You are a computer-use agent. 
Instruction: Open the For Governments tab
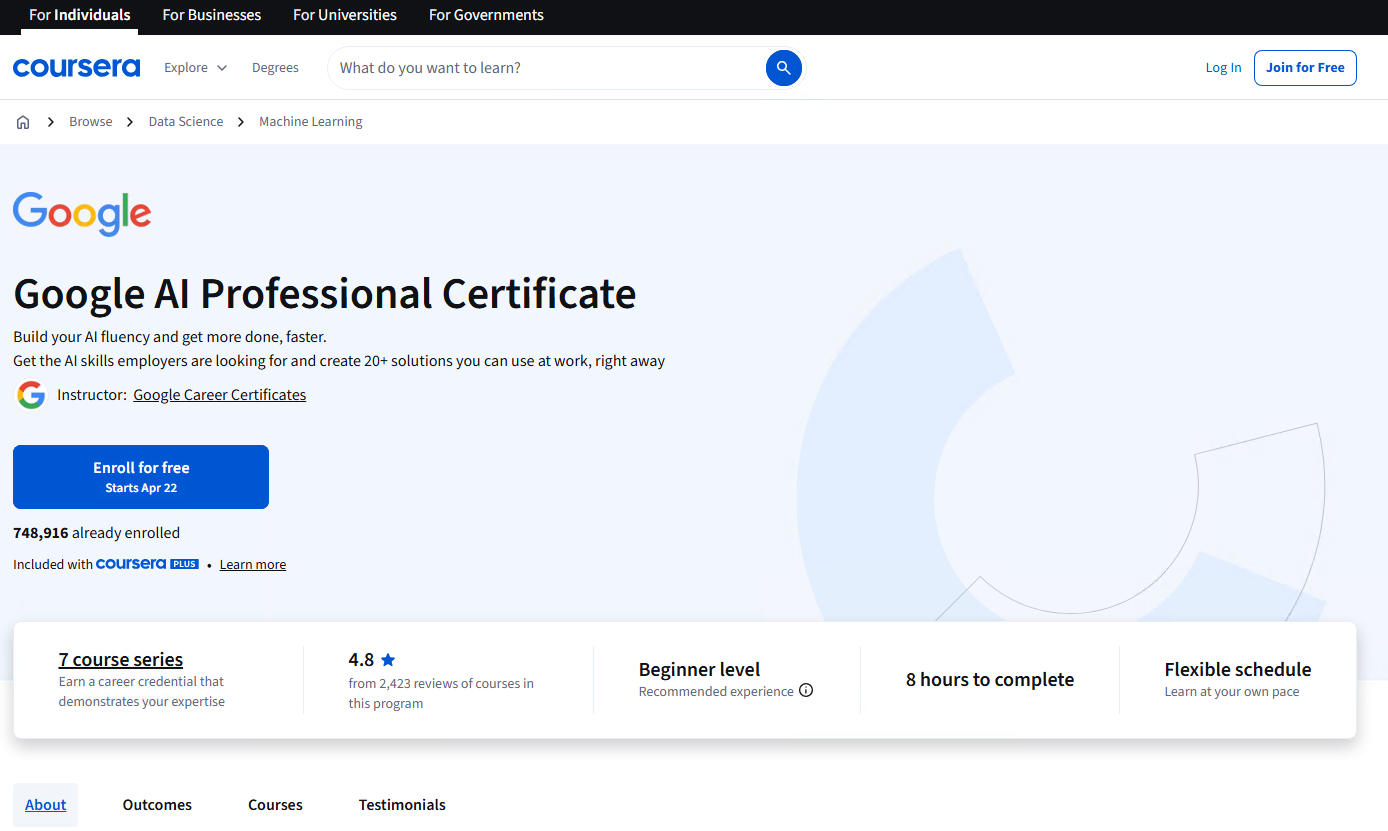coord(486,15)
